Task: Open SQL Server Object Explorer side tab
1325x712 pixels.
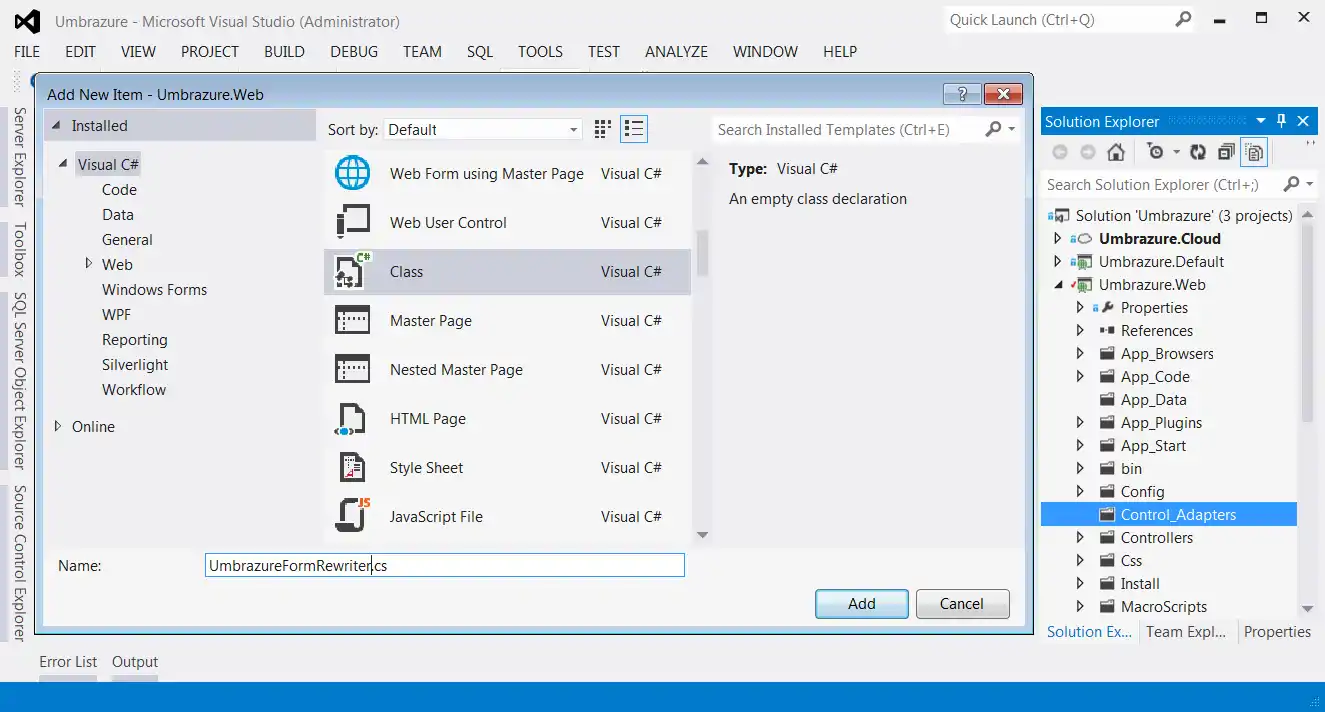Action: [19, 380]
